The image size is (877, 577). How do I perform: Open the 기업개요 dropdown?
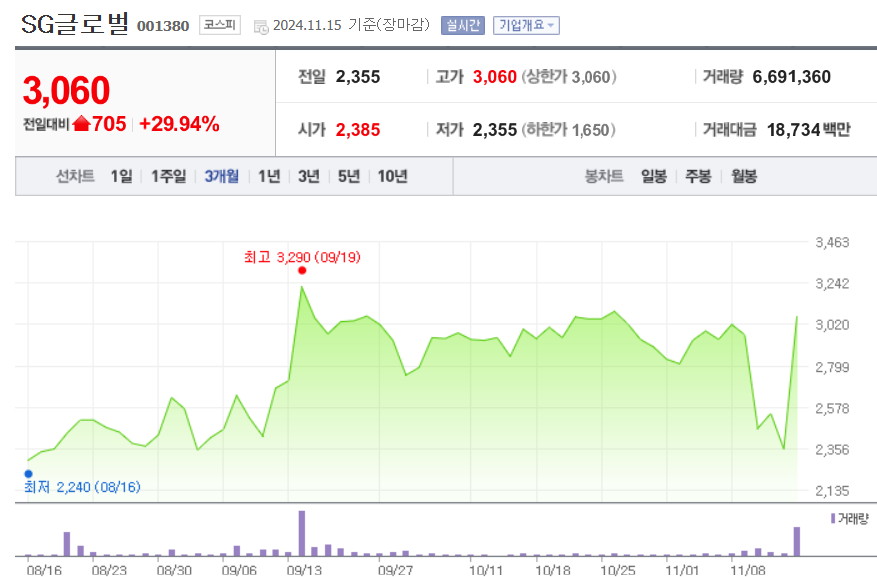526,25
